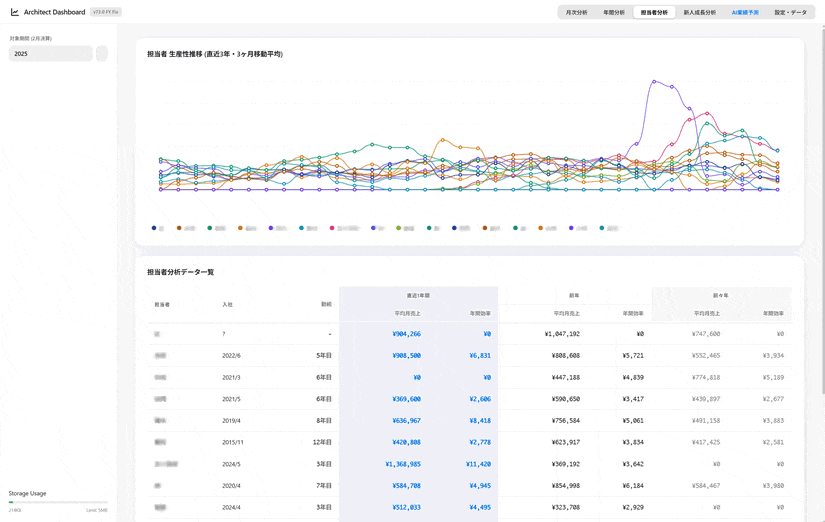The image size is (825, 522).
Task: Click the ¥369,600 cell
Action: coord(407,399)
